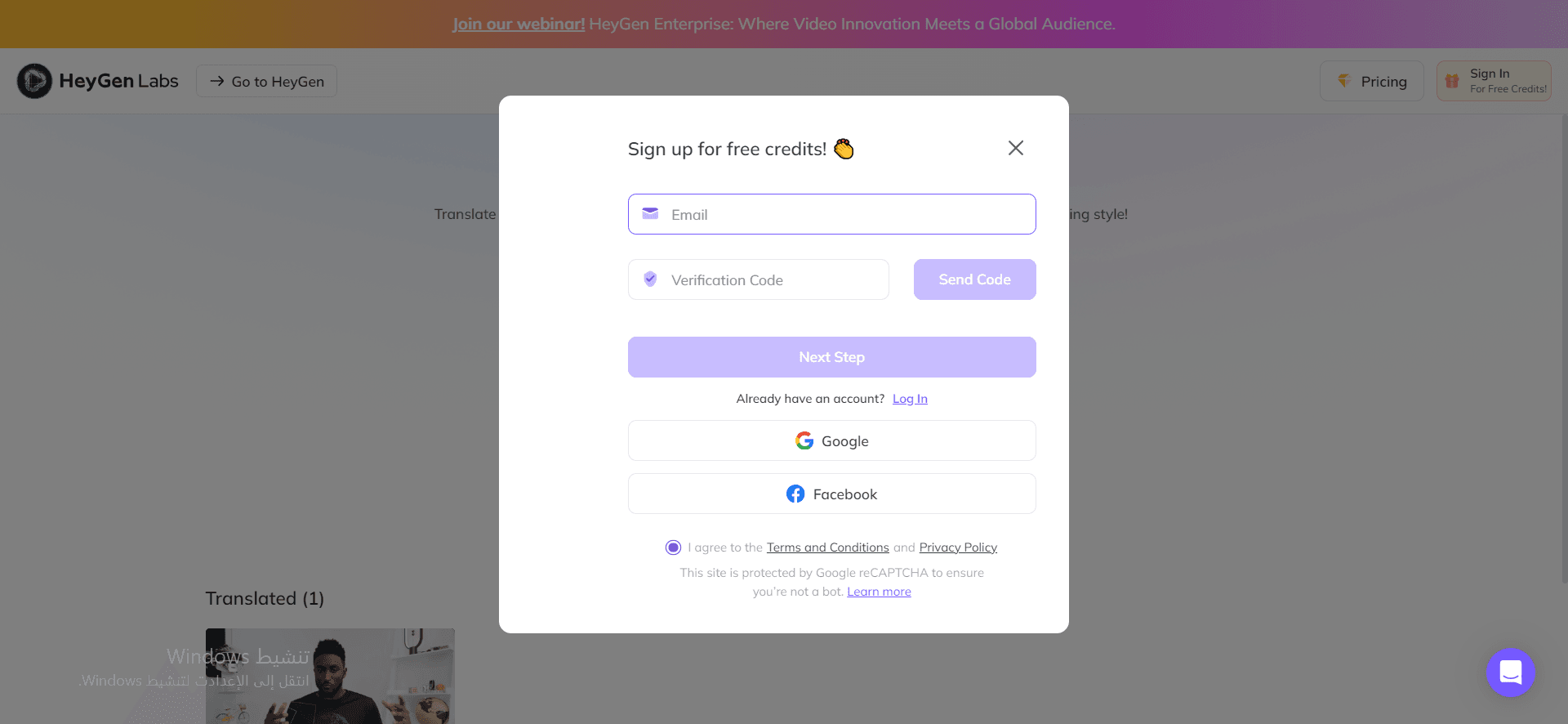
Task: Toggle the terms agreement radio button
Action: coord(673,547)
